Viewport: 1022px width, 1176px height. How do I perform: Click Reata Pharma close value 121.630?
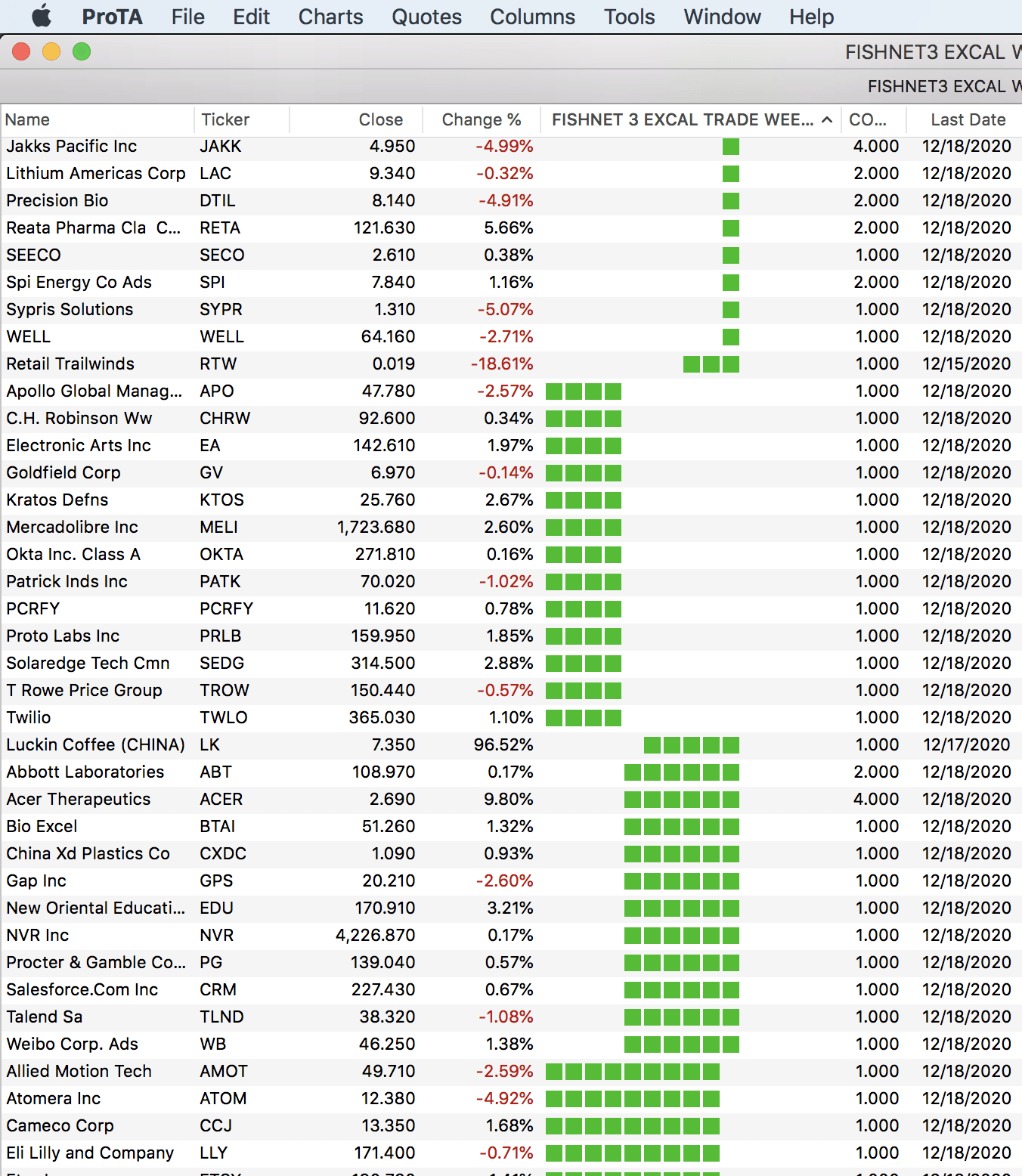(384, 228)
